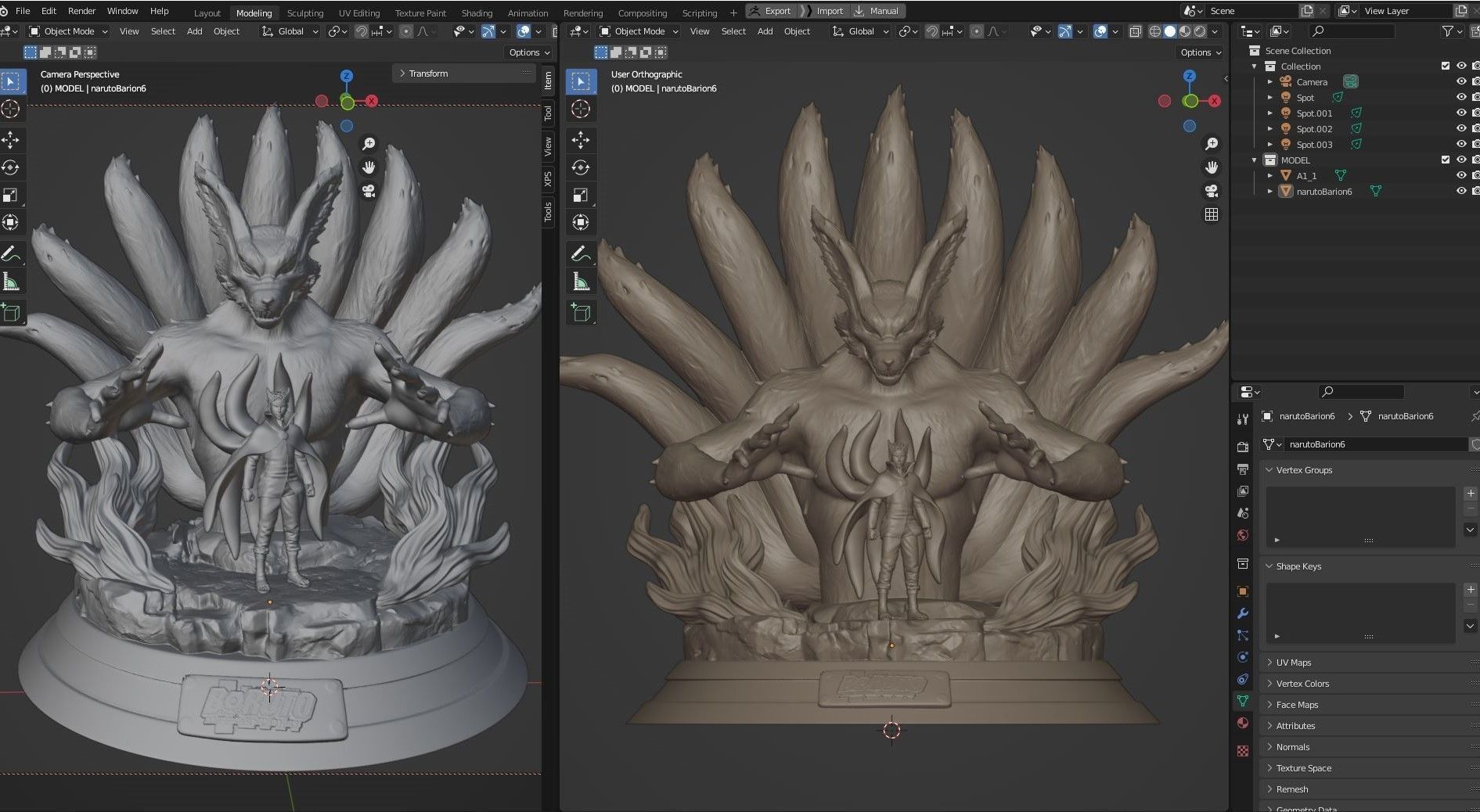Select the Scale tool in right viewport
Screen dimensions: 1480x812
coord(581,195)
